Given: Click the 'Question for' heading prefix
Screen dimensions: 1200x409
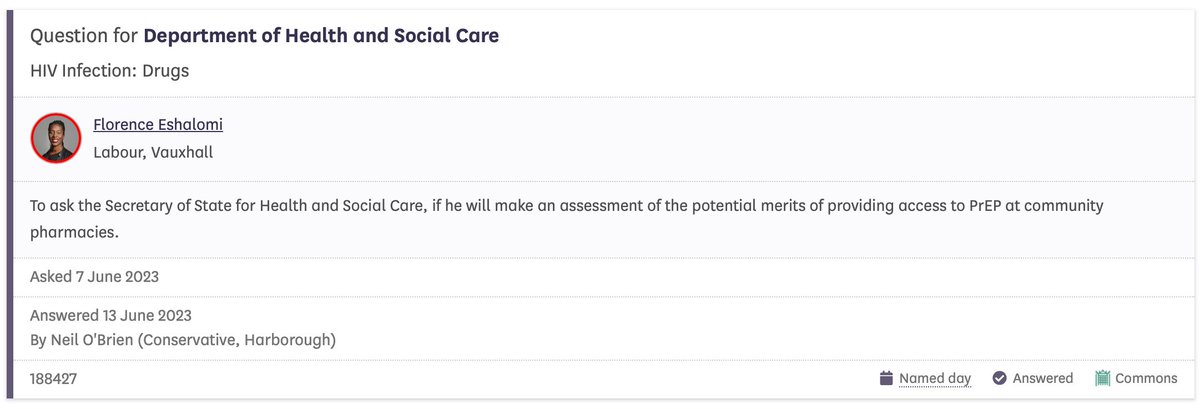Looking at the screenshot, I should pos(84,36).
